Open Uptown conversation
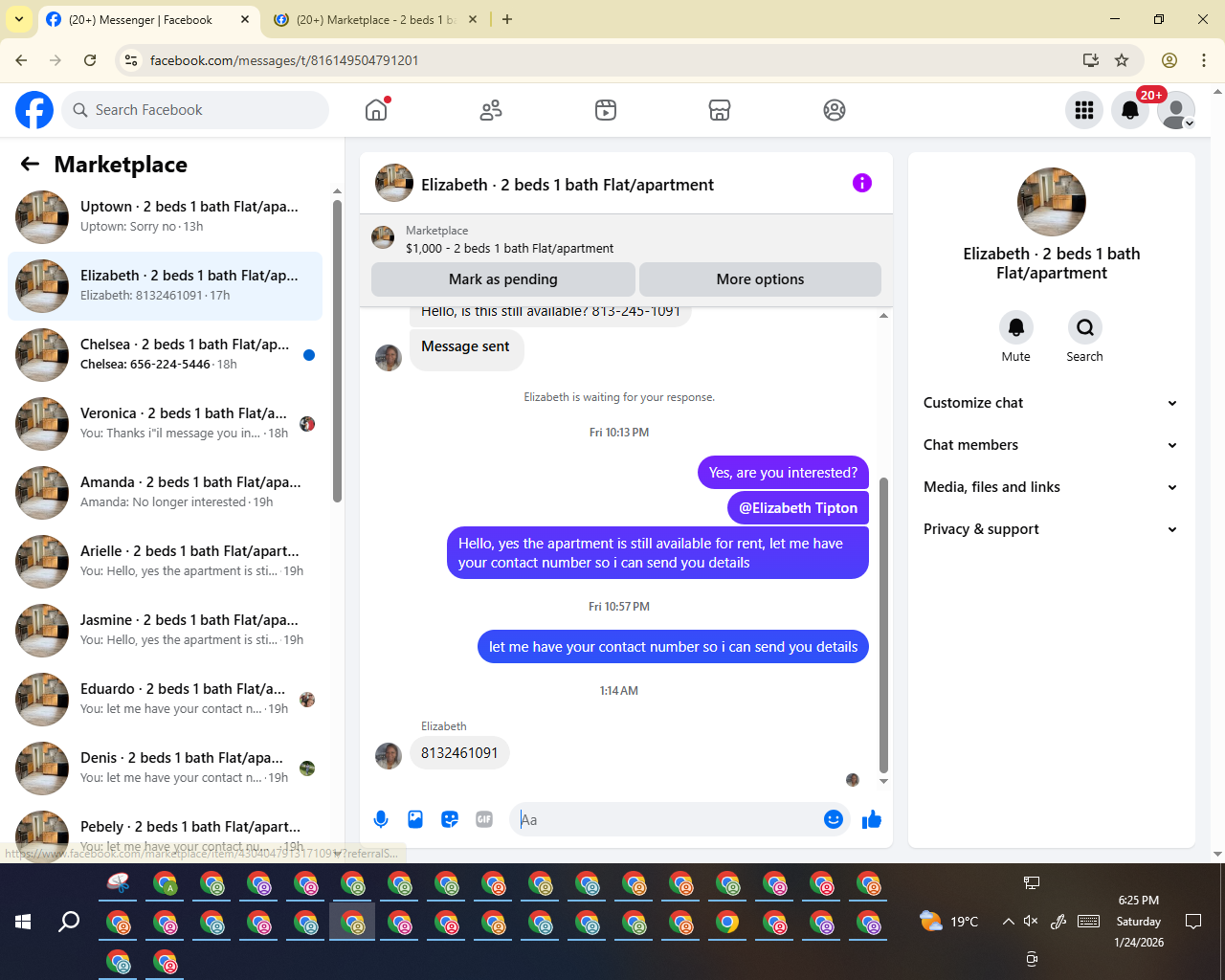Image resolution: width=1225 pixels, height=980 pixels. coord(165,217)
